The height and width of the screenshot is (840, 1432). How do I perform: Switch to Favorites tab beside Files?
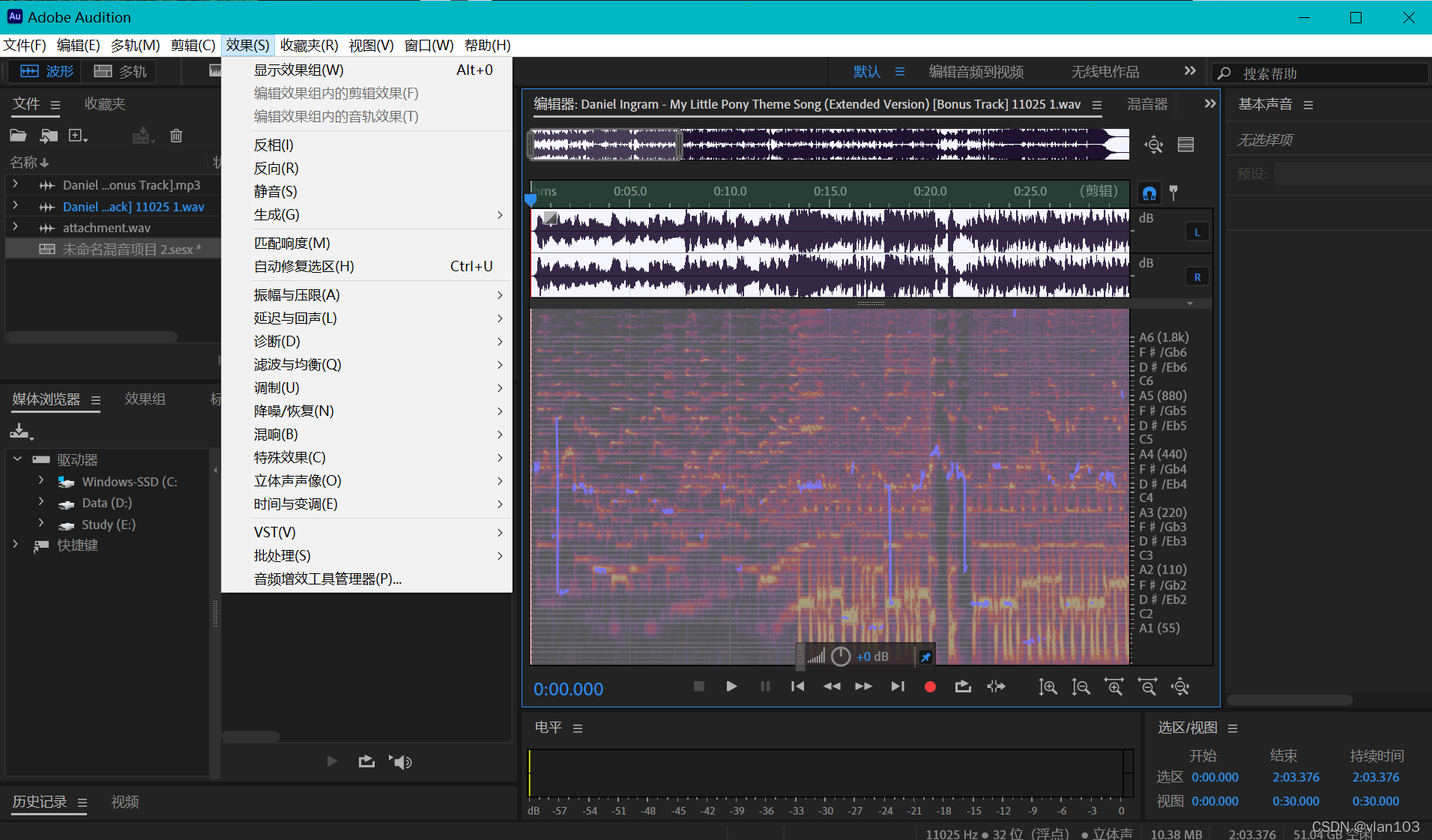pyautogui.click(x=105, y=104)
